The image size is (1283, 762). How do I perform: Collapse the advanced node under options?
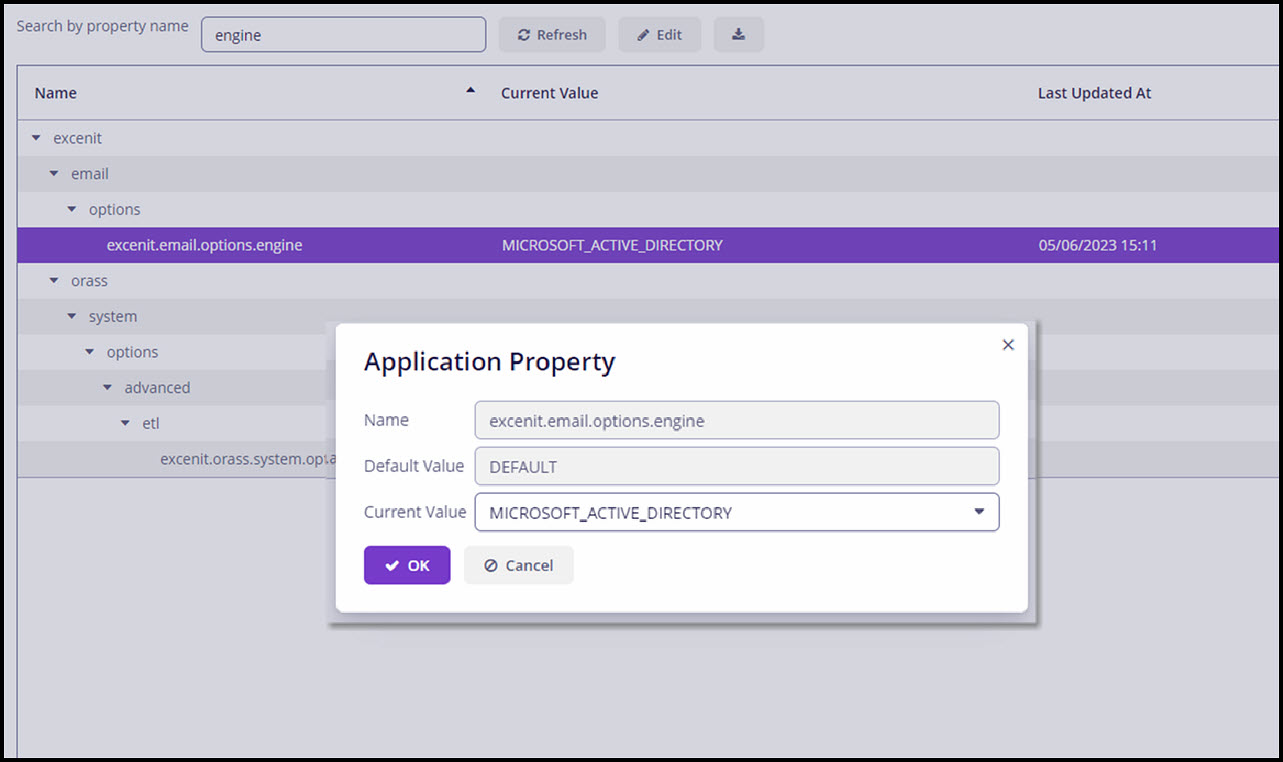107,387
